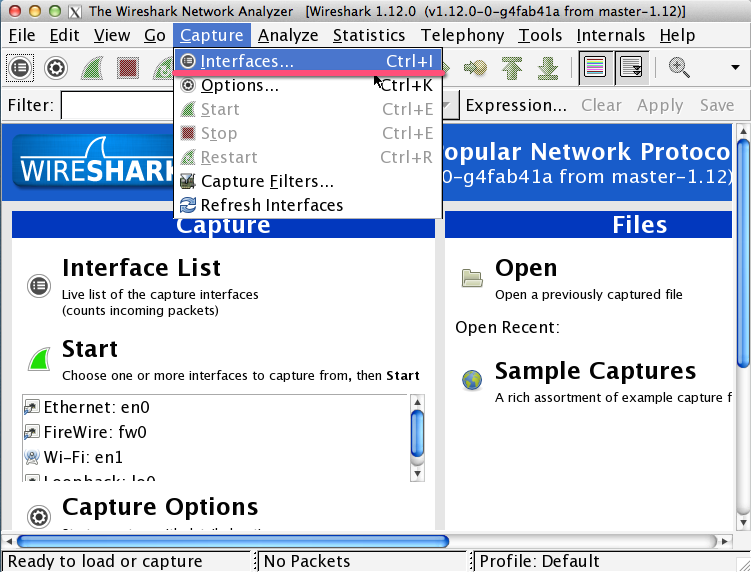
Task: Click the Wi-Fi en1 wireless icon
Action: [x=32, y=458]
